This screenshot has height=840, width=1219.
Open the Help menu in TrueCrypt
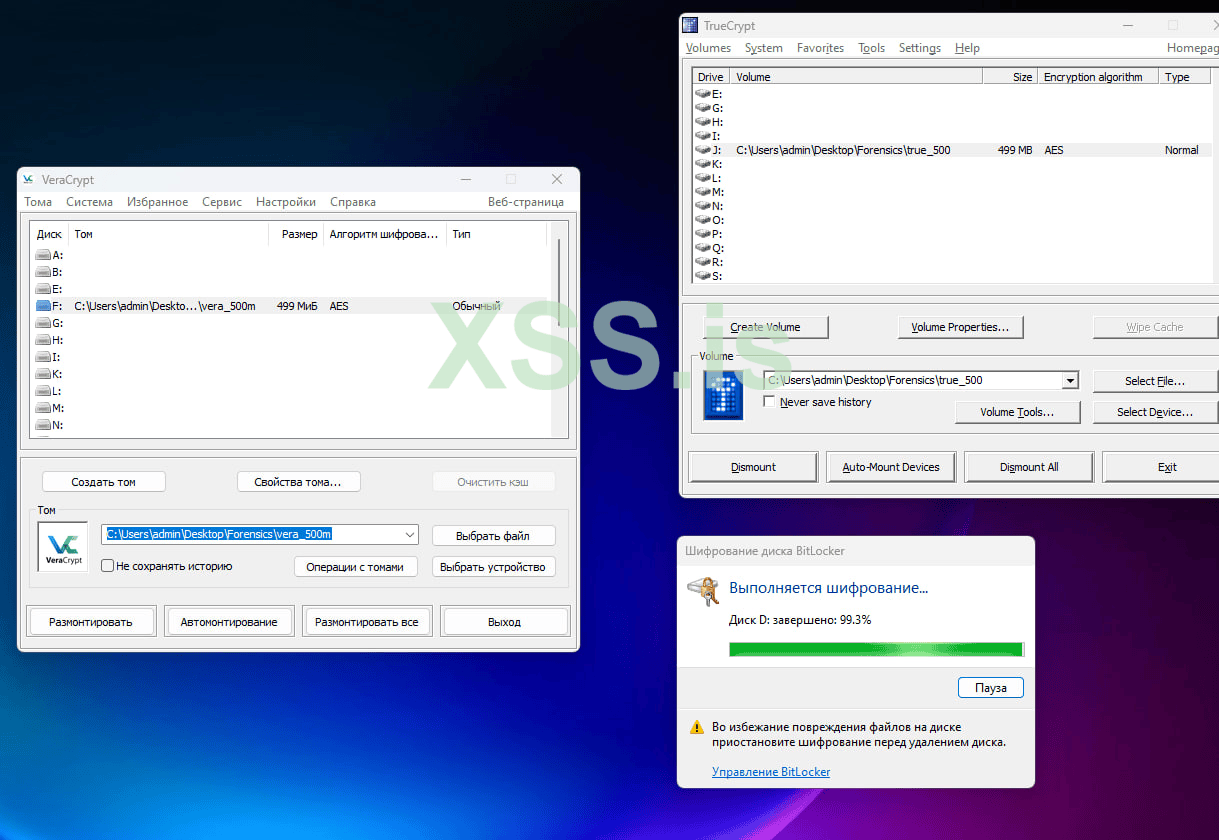tap(967, 48)
